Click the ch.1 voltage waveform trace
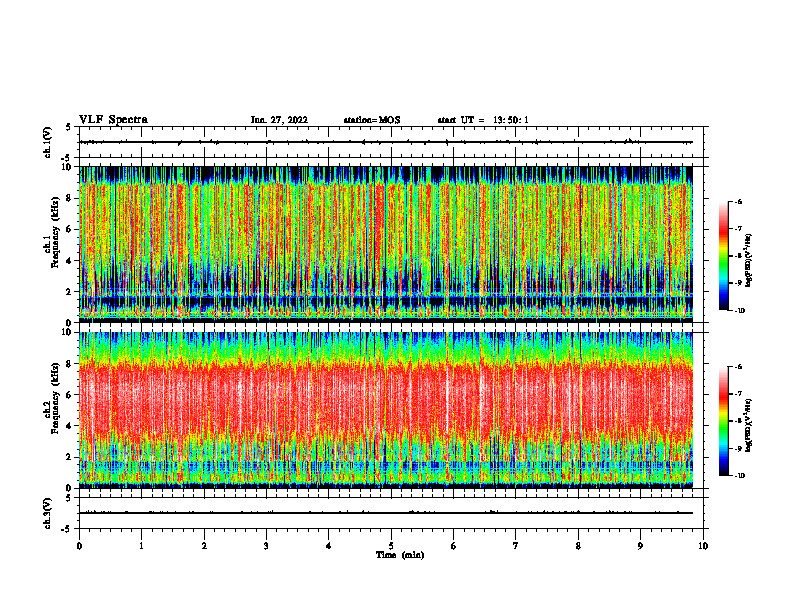Image resolution: width=792 pixels, height=612 pixels. 386,142
